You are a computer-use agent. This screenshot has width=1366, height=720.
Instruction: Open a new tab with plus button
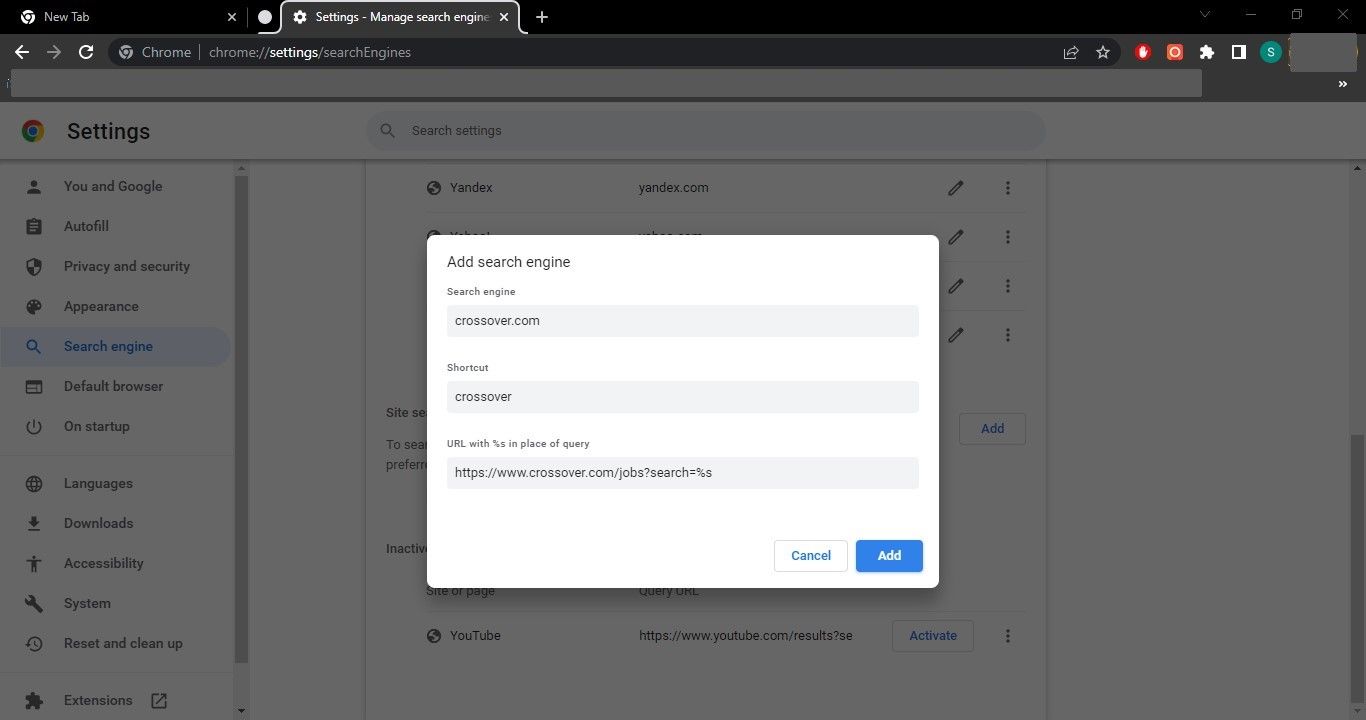[542, 17]
